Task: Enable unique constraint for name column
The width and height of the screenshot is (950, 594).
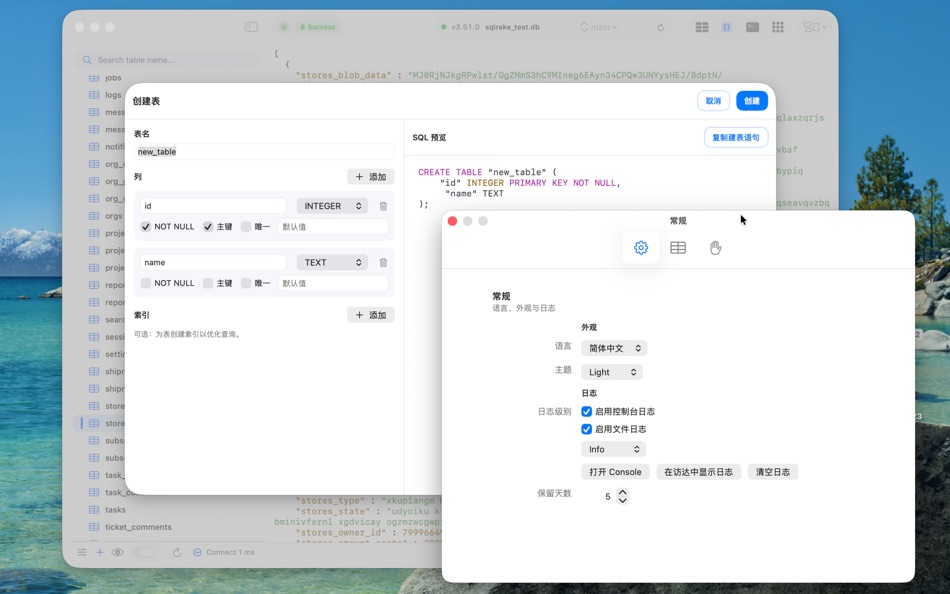Action: click(245, 283)
